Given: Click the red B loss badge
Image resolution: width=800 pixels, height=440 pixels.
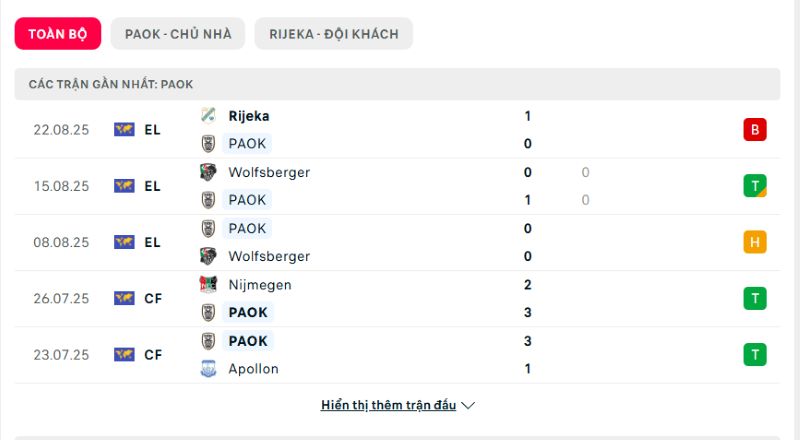Looking at the screenshot, I should (755, 130).
